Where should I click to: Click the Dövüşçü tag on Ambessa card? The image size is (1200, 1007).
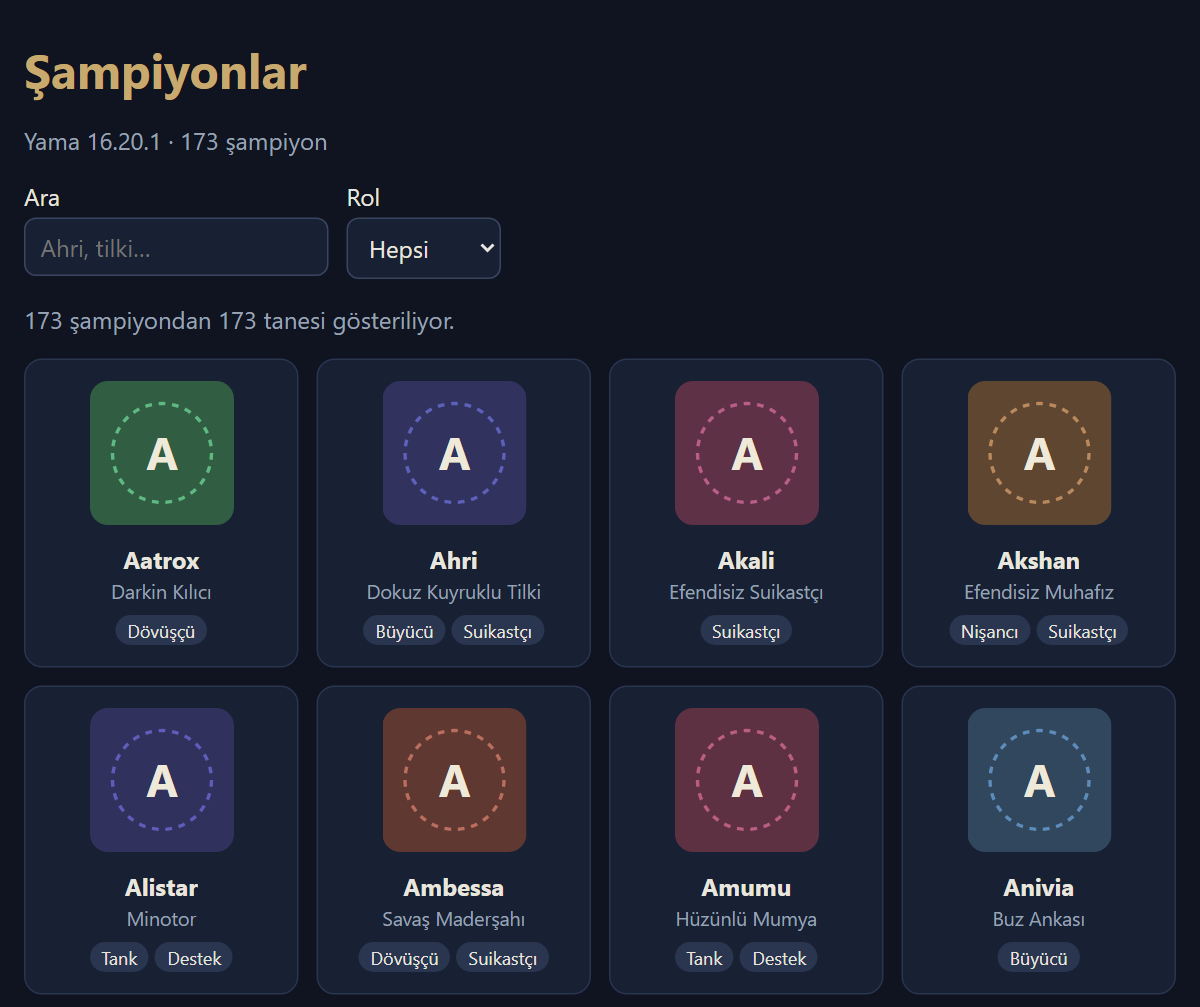coord(405,958)
